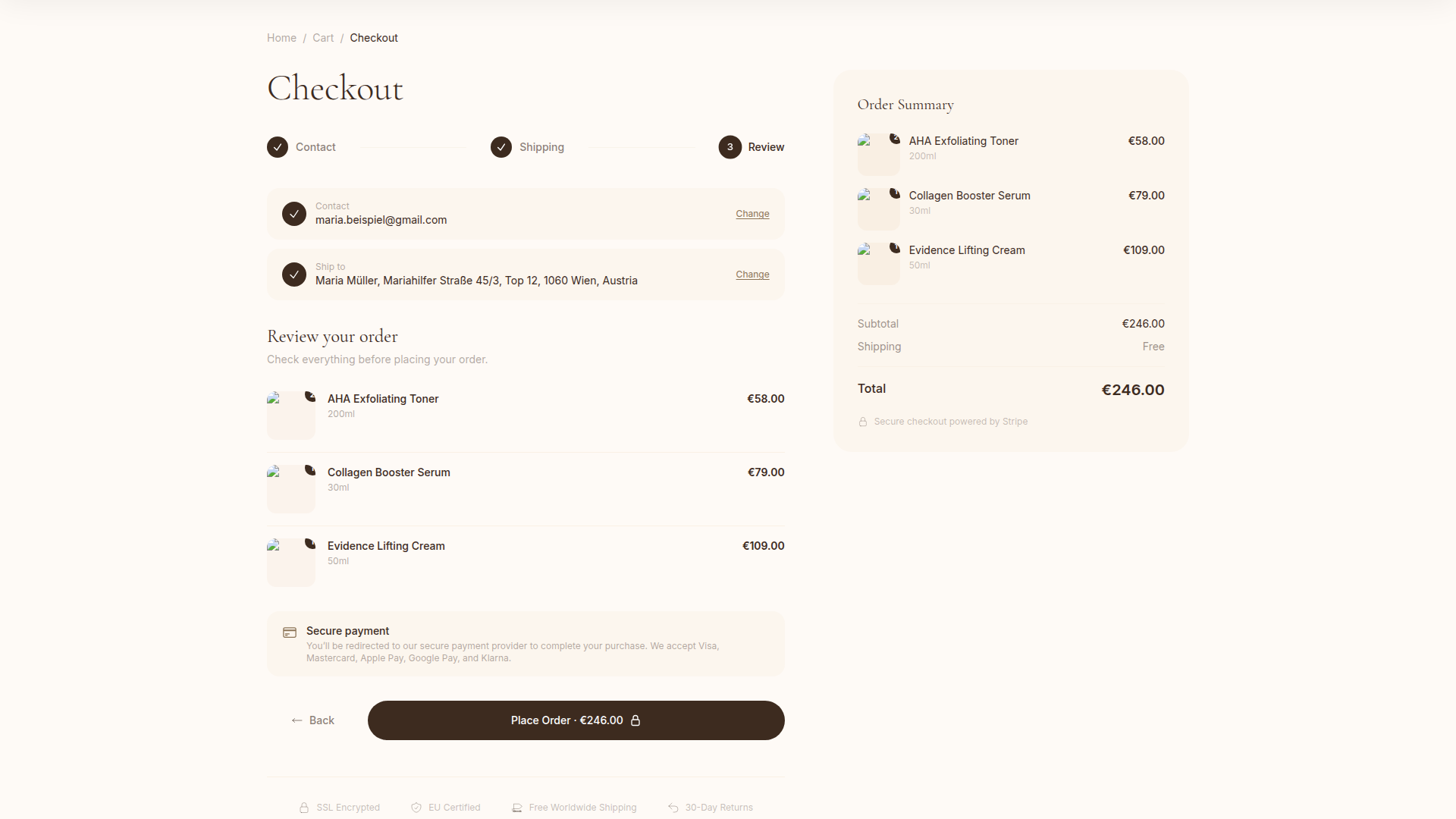Click the 30-Day Returns arrow icon
This screenshot has height=819, width=1456.
pyautogui.click(x=673, y=808)
